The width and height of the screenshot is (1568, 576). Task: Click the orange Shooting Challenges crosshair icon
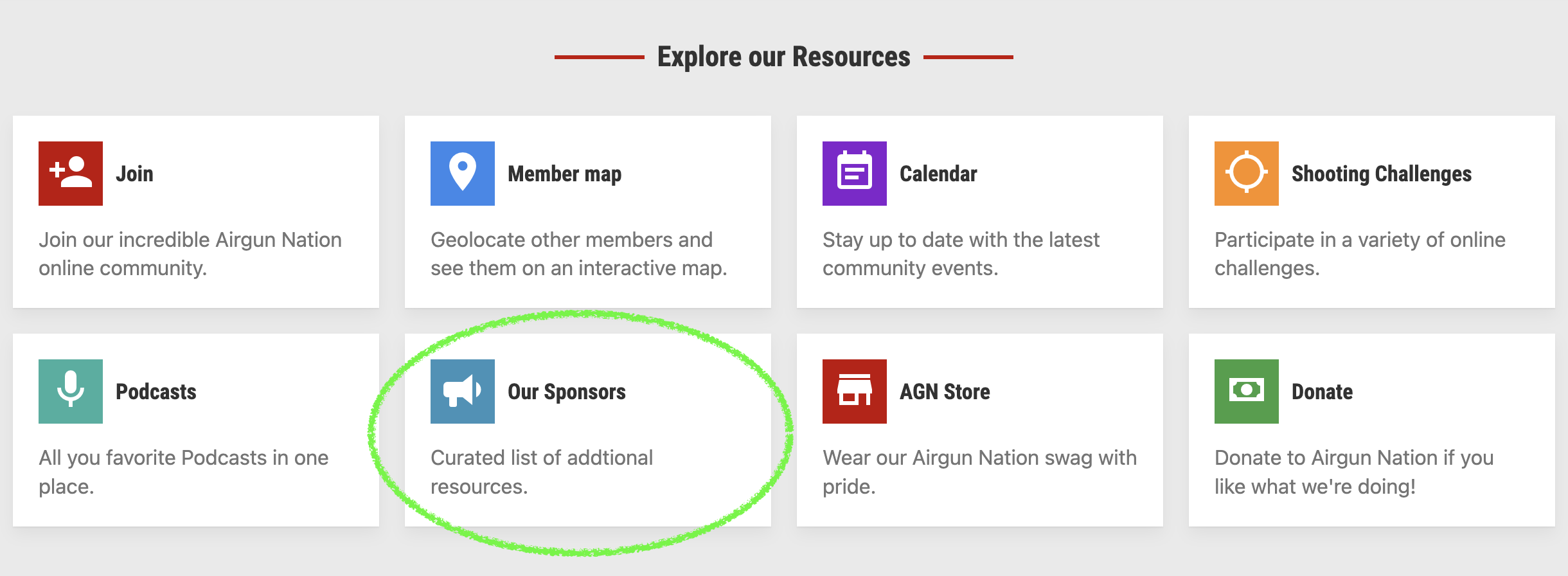[1247, 174]
